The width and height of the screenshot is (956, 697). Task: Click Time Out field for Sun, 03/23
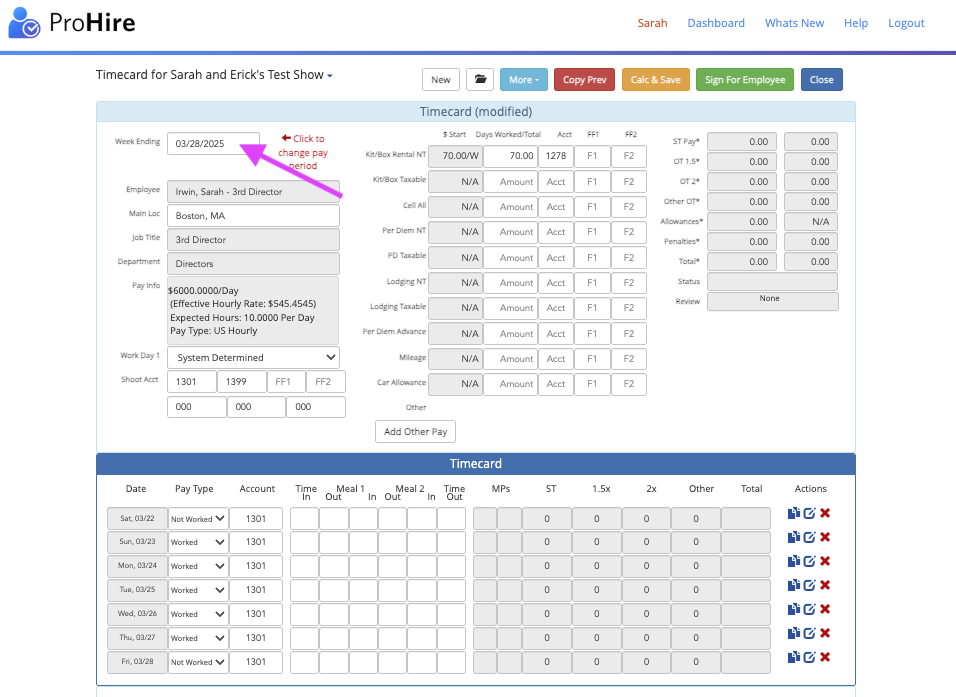[451, 542]
